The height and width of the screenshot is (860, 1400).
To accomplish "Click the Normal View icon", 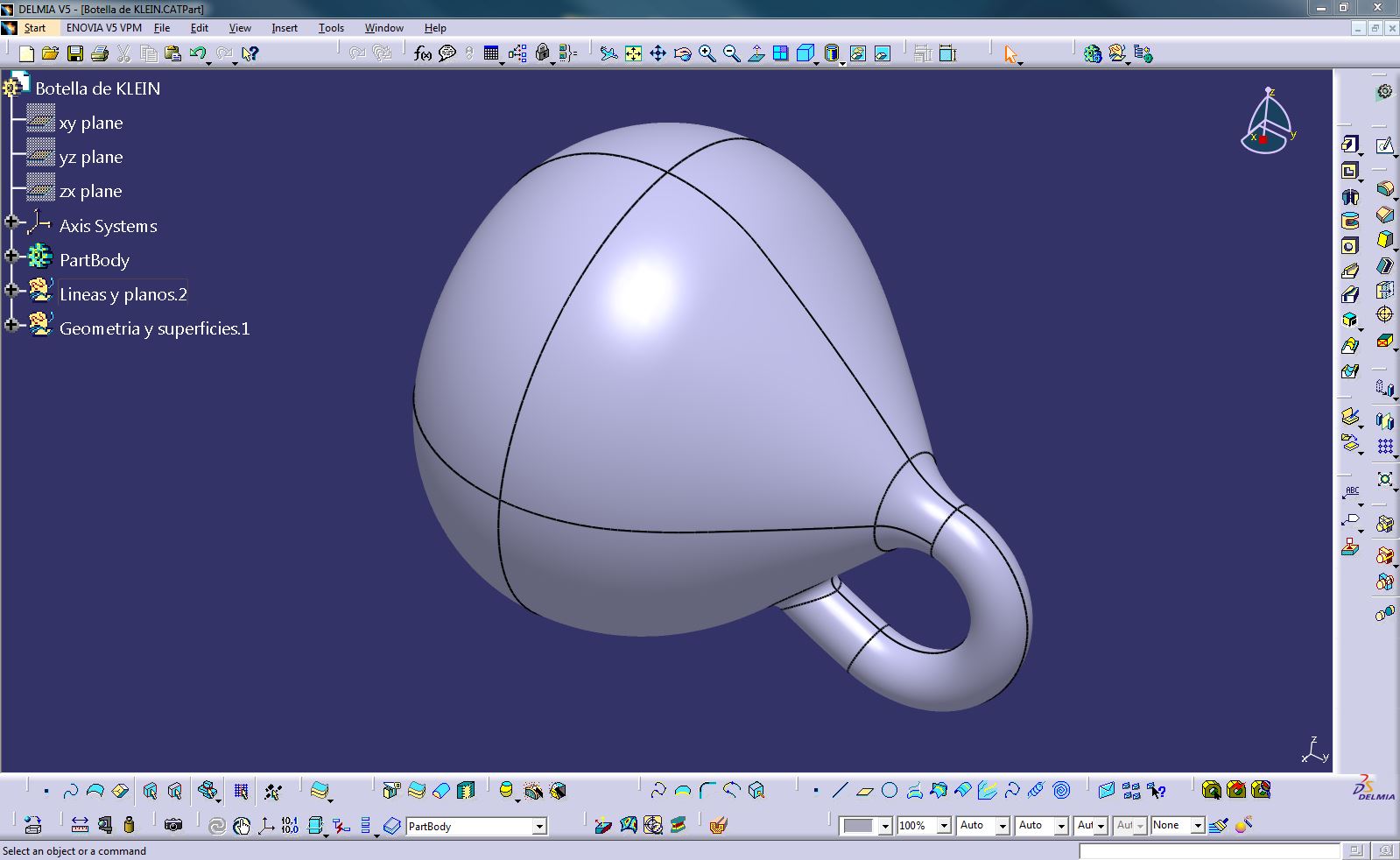I will click(x=756, y=53).
